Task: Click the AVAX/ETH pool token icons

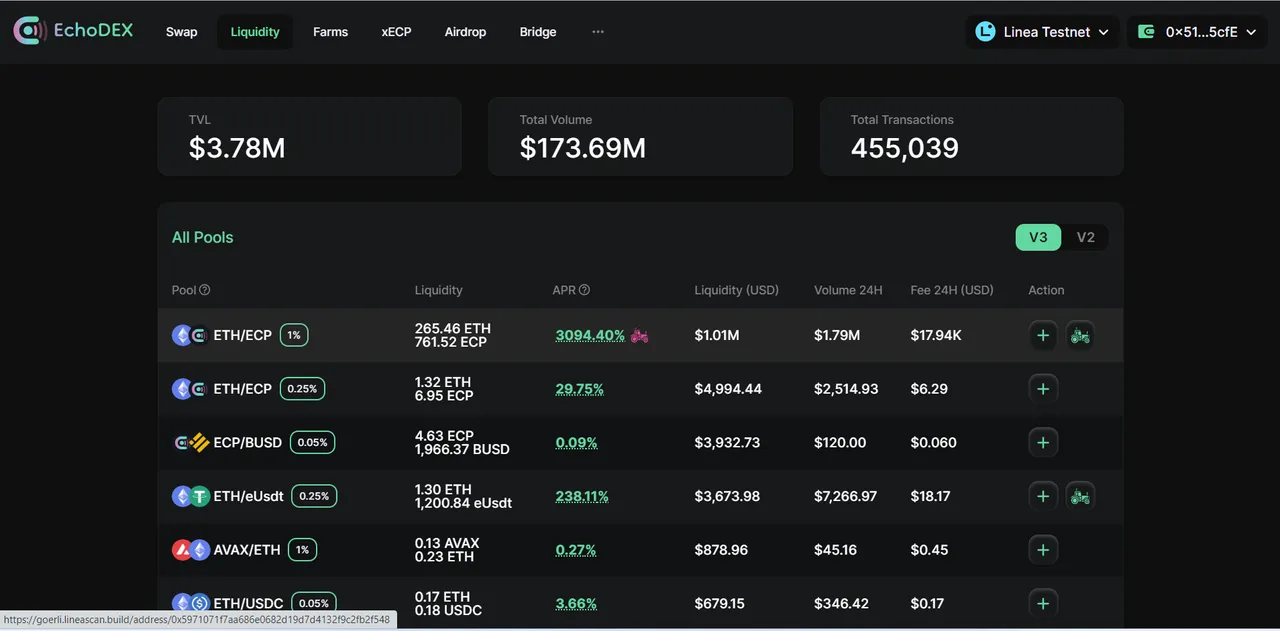Action: [x=190, y=550]
